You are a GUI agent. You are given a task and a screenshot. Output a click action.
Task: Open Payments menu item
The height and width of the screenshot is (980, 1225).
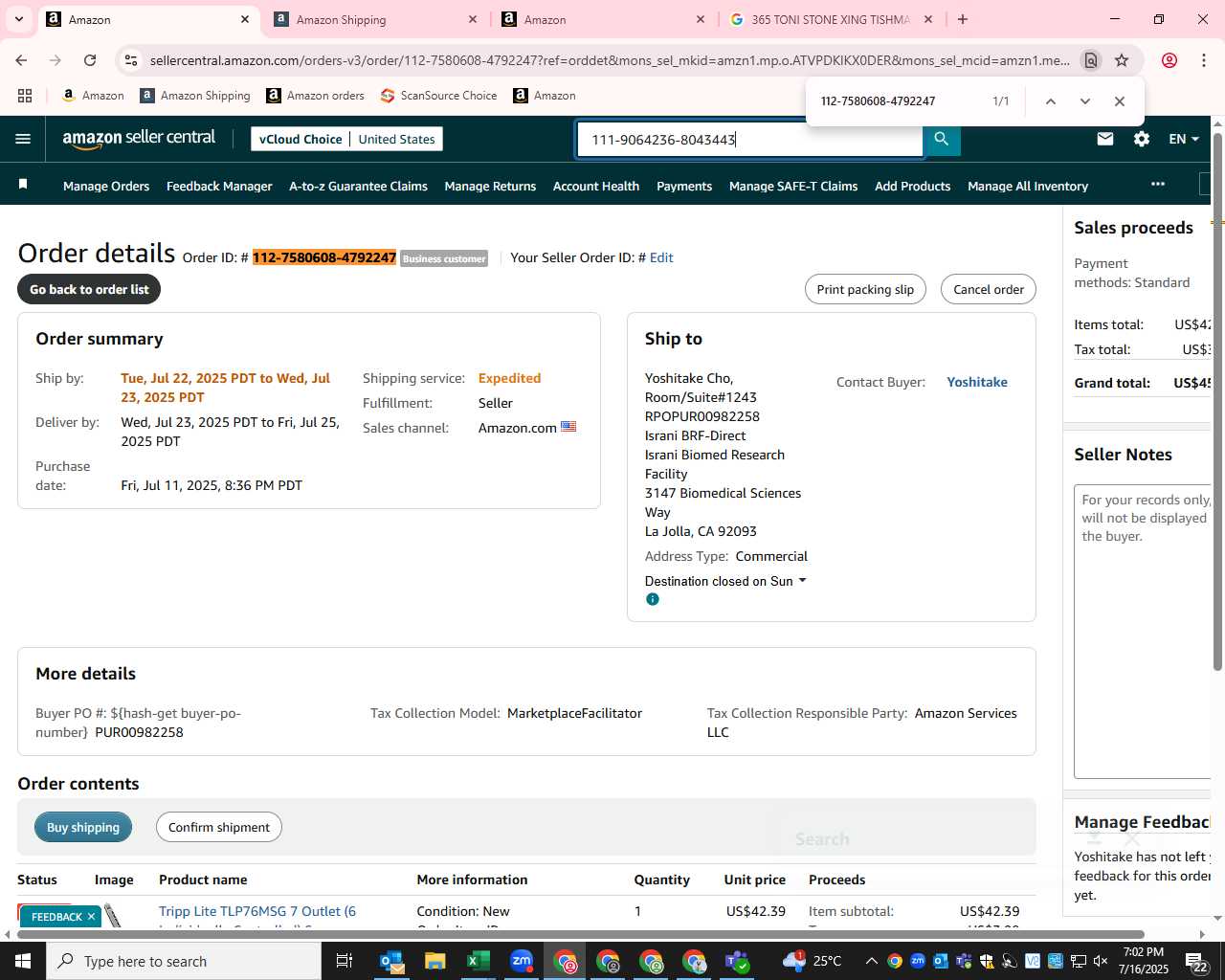click(684, 186)
